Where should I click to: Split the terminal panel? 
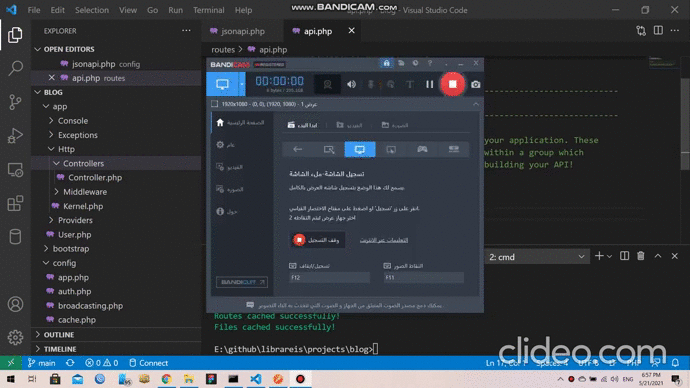pos(624,256)
